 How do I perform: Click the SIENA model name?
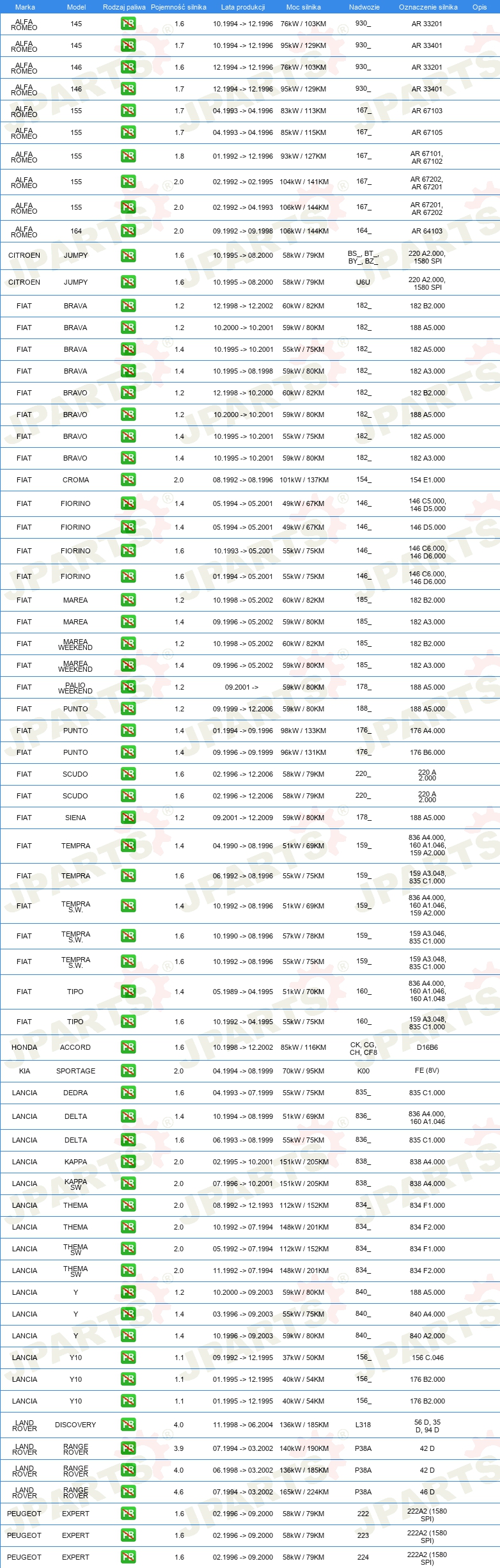point(75,818)
